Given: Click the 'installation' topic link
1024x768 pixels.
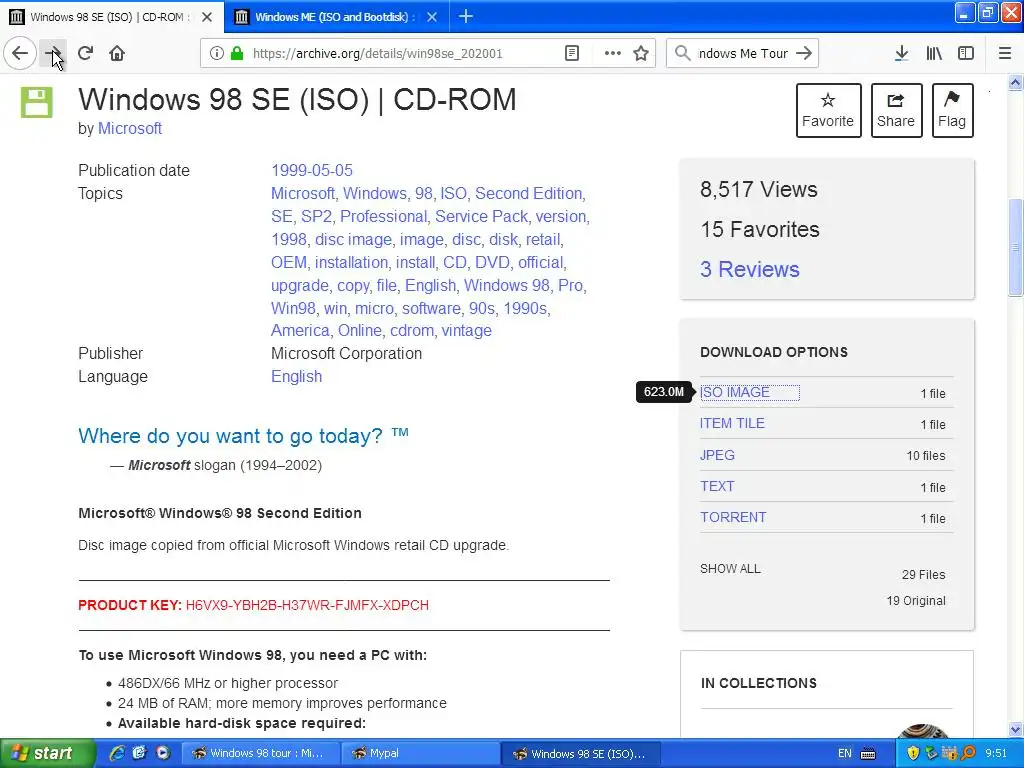Looking at the screenshot, I should pyautogui.click(x=351, y=262).
